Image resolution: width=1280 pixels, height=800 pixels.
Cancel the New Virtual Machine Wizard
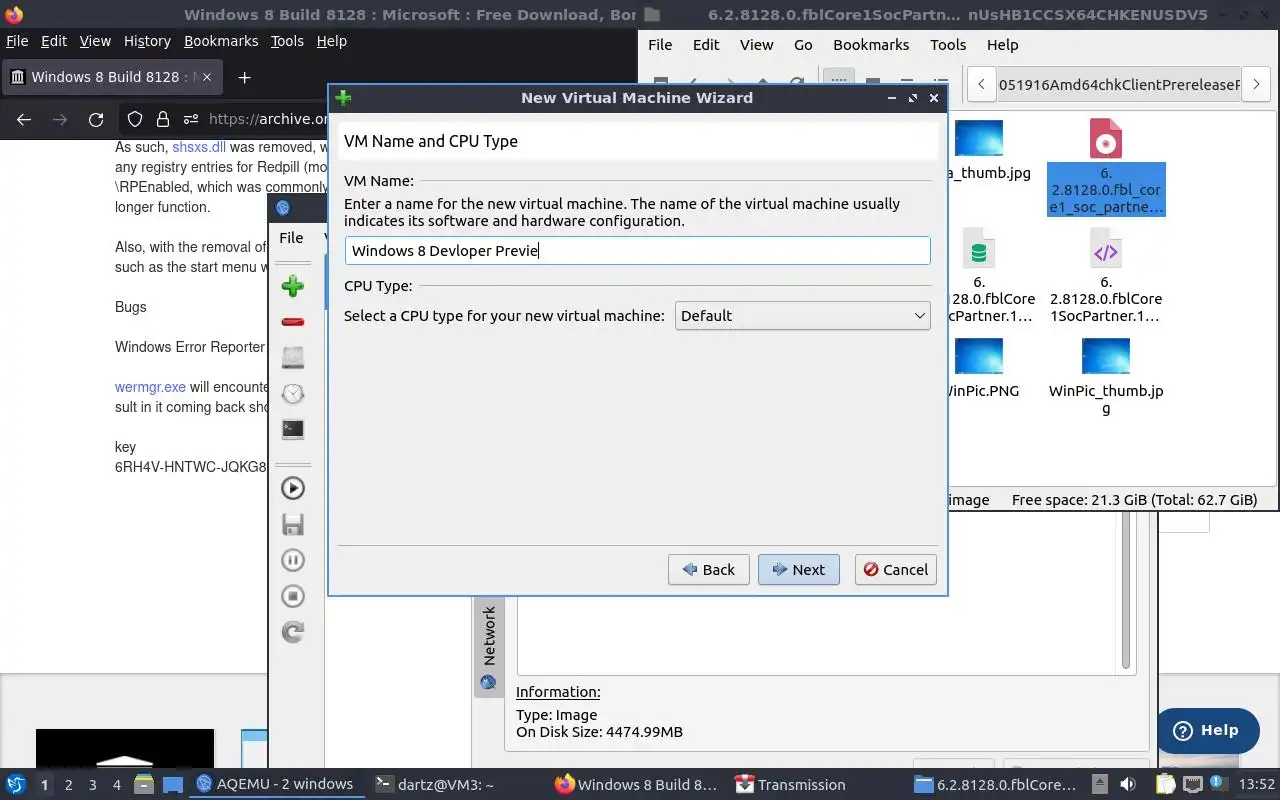(895, 570)
